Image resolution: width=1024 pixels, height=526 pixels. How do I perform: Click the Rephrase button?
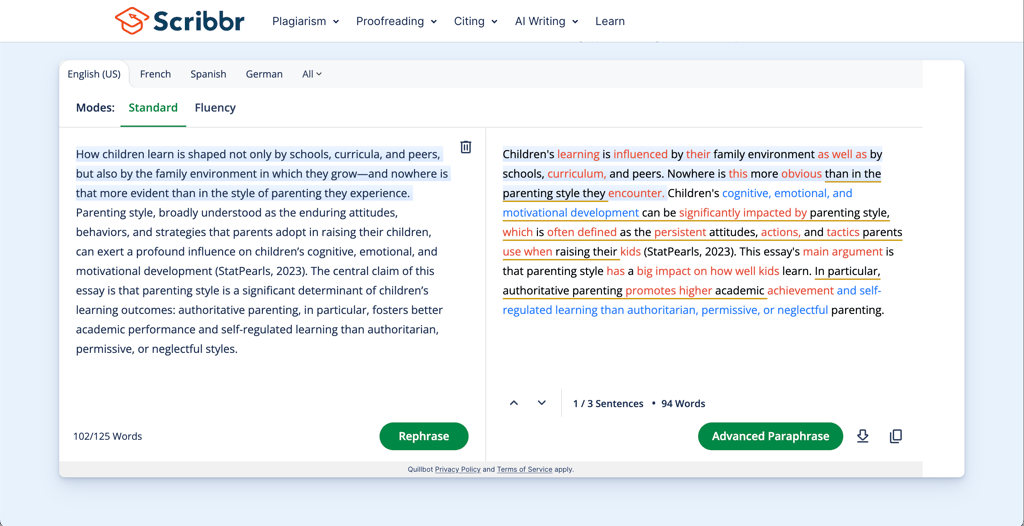(x=424, y=436)
